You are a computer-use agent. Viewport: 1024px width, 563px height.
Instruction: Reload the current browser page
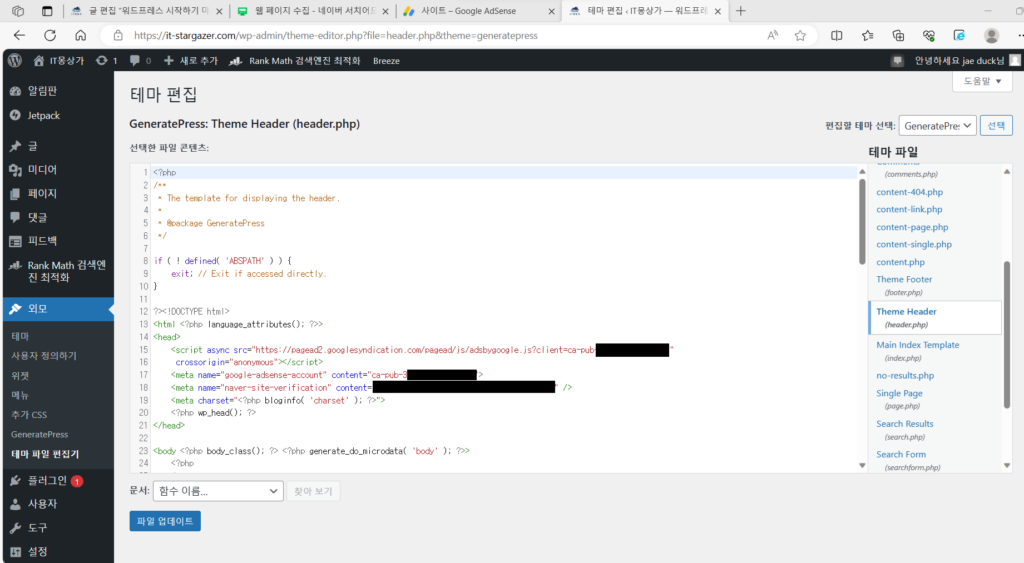[x=50, y=35]
